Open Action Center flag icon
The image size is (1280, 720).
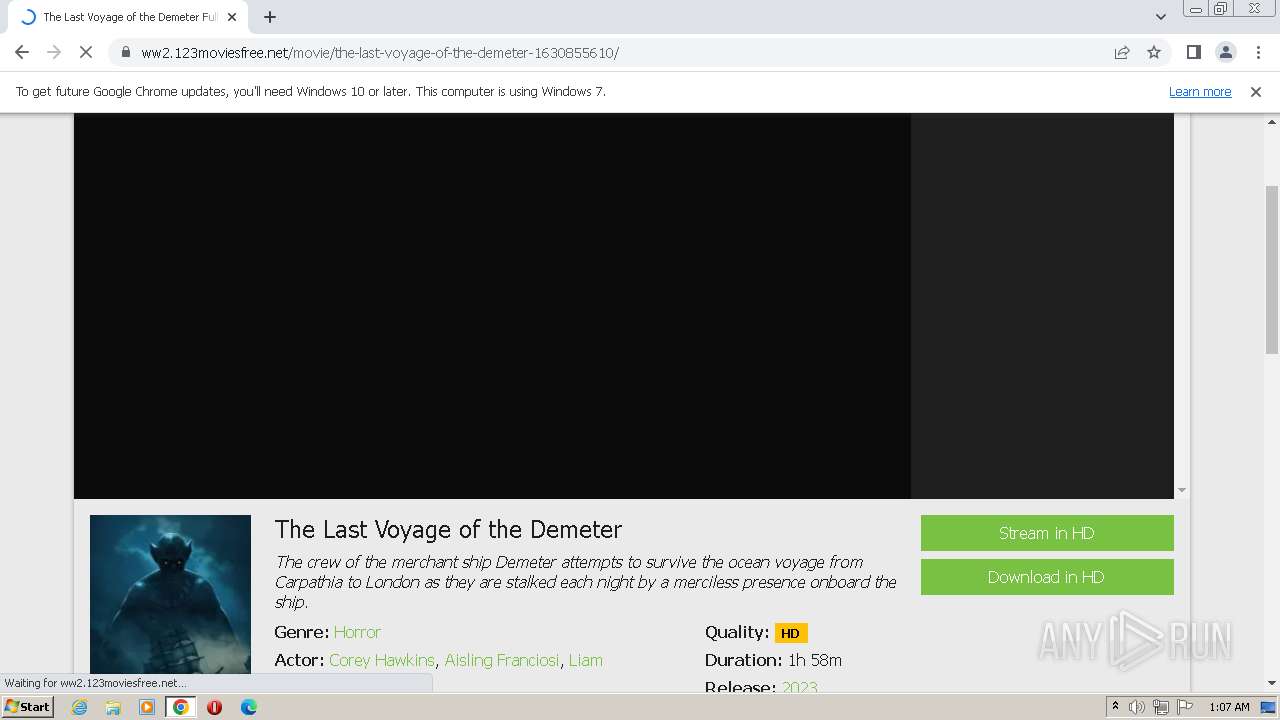(x=1185, y=707)
